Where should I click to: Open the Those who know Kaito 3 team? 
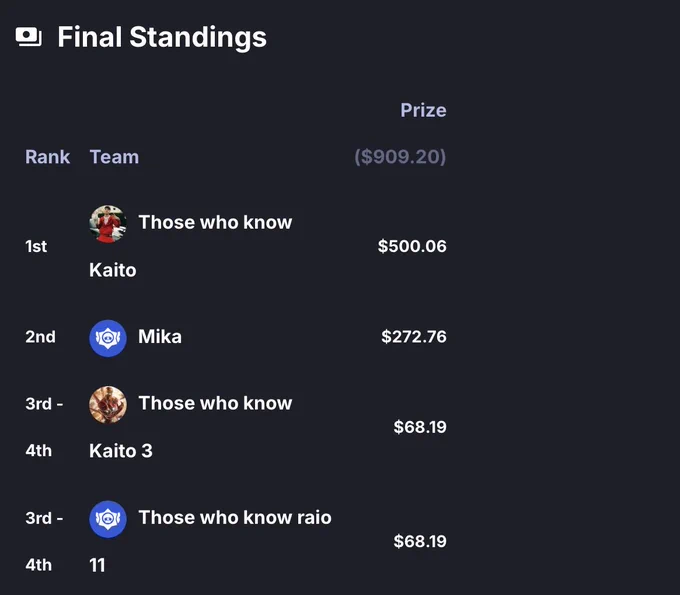191,427
